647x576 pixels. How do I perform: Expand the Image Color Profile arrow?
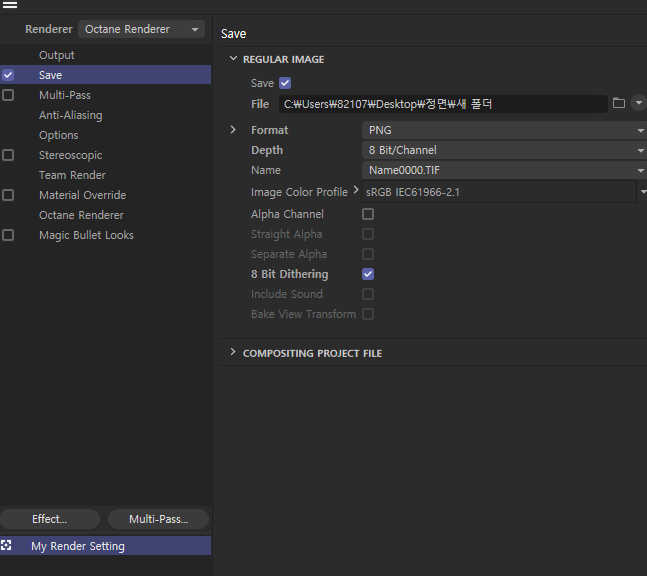[356, 190]
